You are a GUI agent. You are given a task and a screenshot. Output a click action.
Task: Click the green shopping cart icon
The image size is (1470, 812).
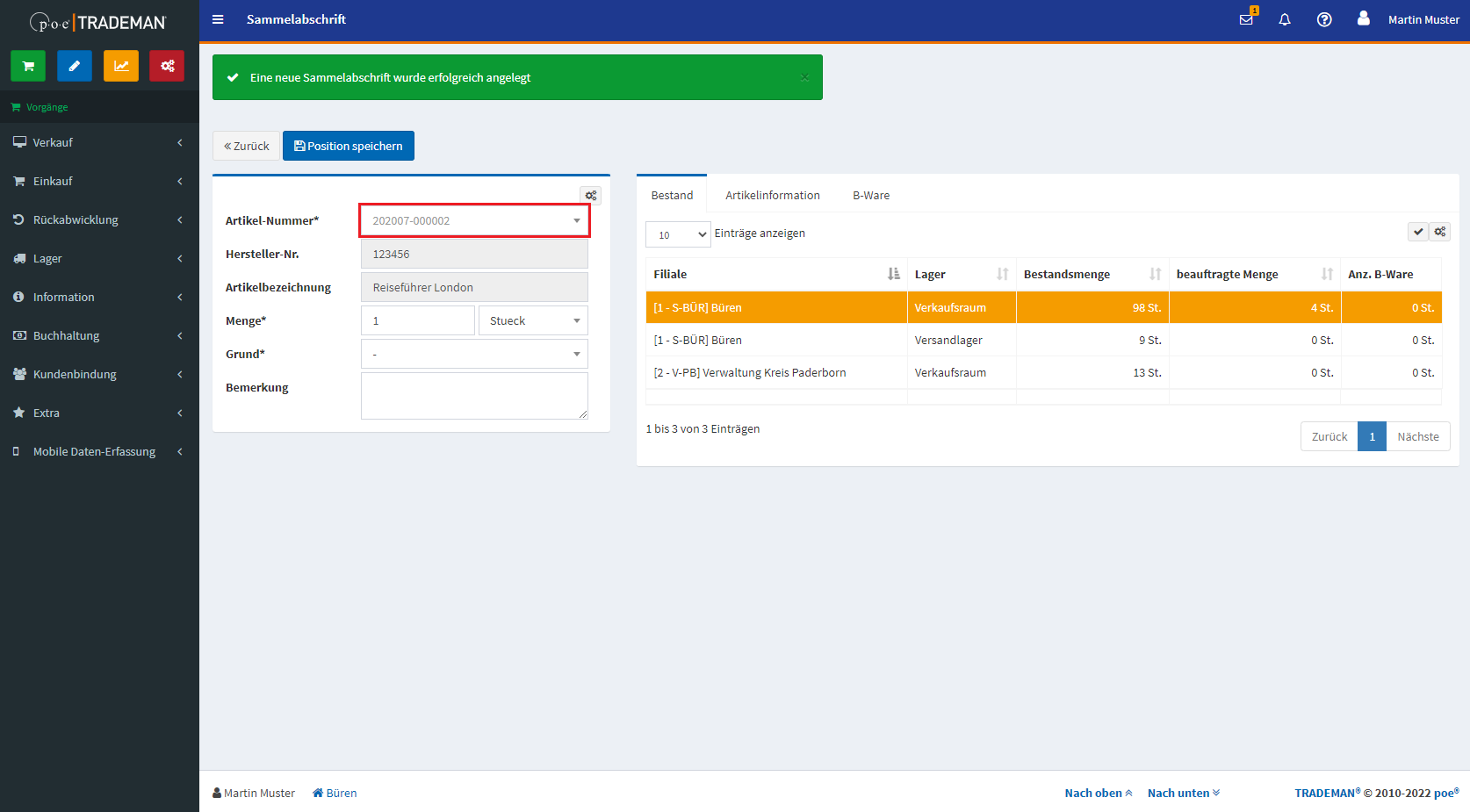click(x=28, y=66)
